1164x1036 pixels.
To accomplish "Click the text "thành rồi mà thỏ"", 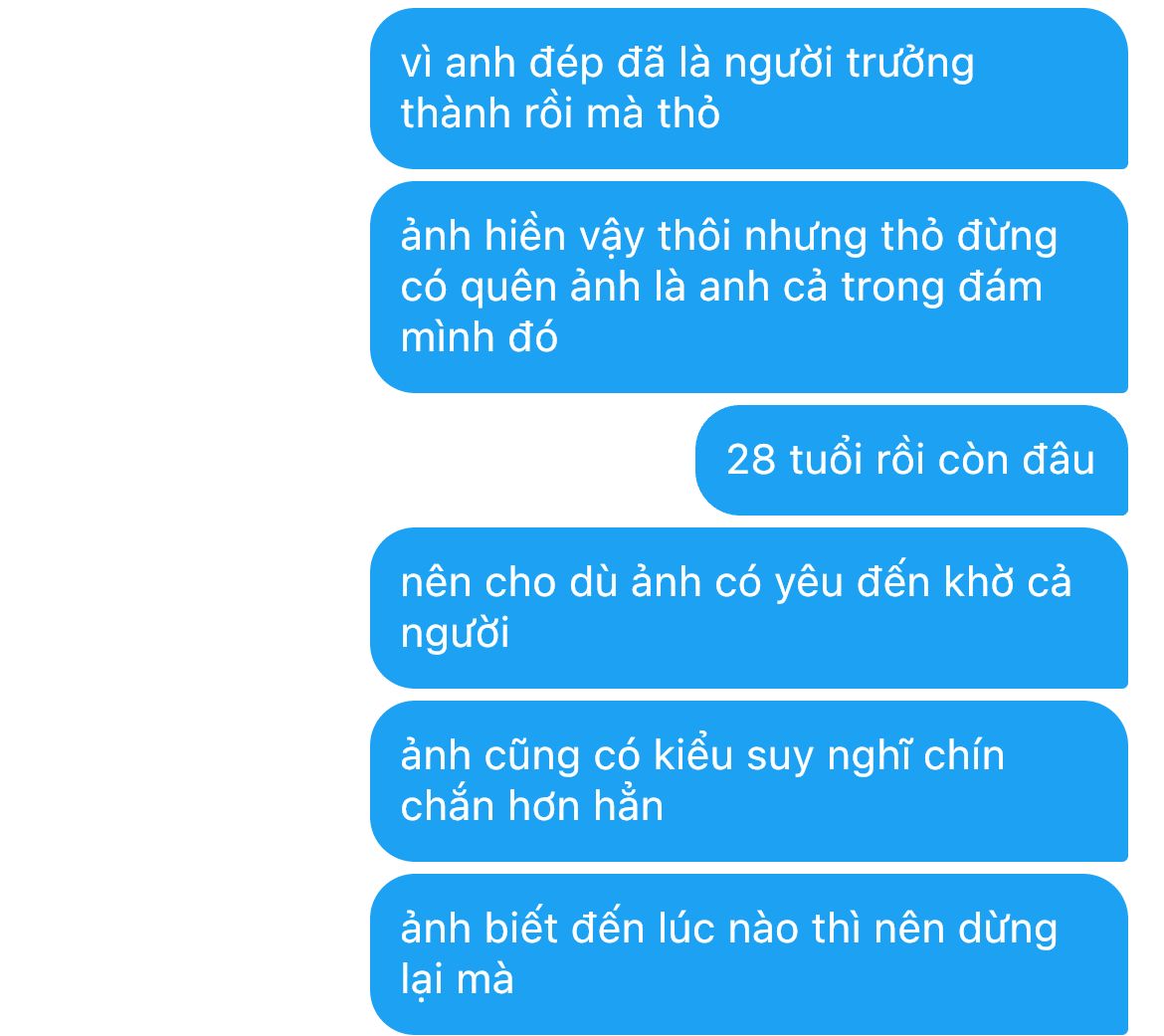I will point(560,113).
